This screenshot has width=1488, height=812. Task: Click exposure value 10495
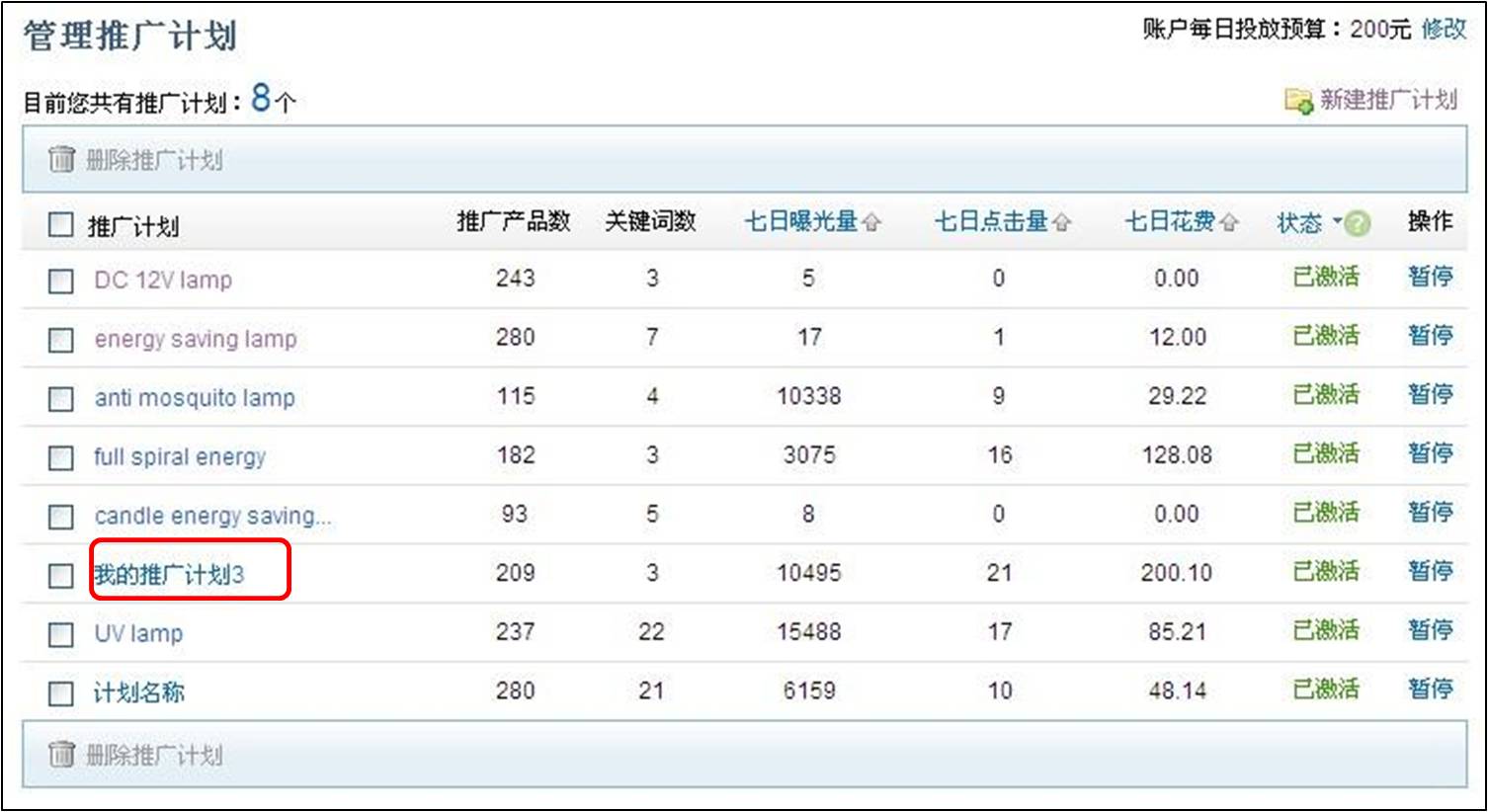pyautogui.click(x=809, y=573)
